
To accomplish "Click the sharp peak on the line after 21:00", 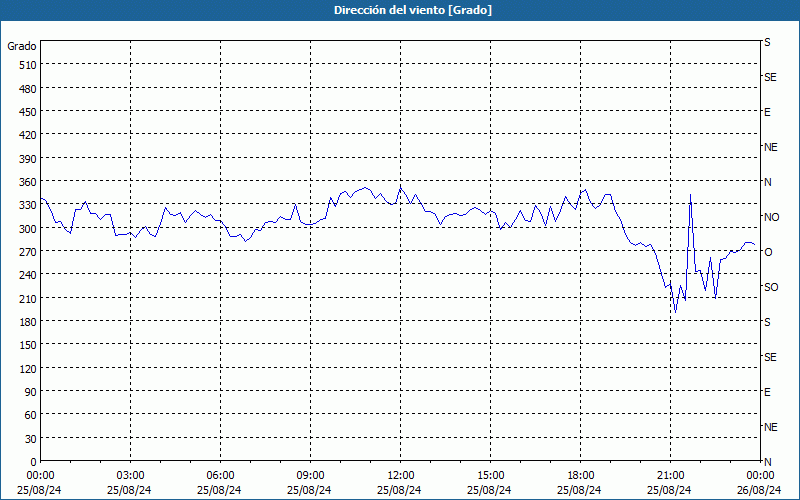I will click(x=690, y=195).
